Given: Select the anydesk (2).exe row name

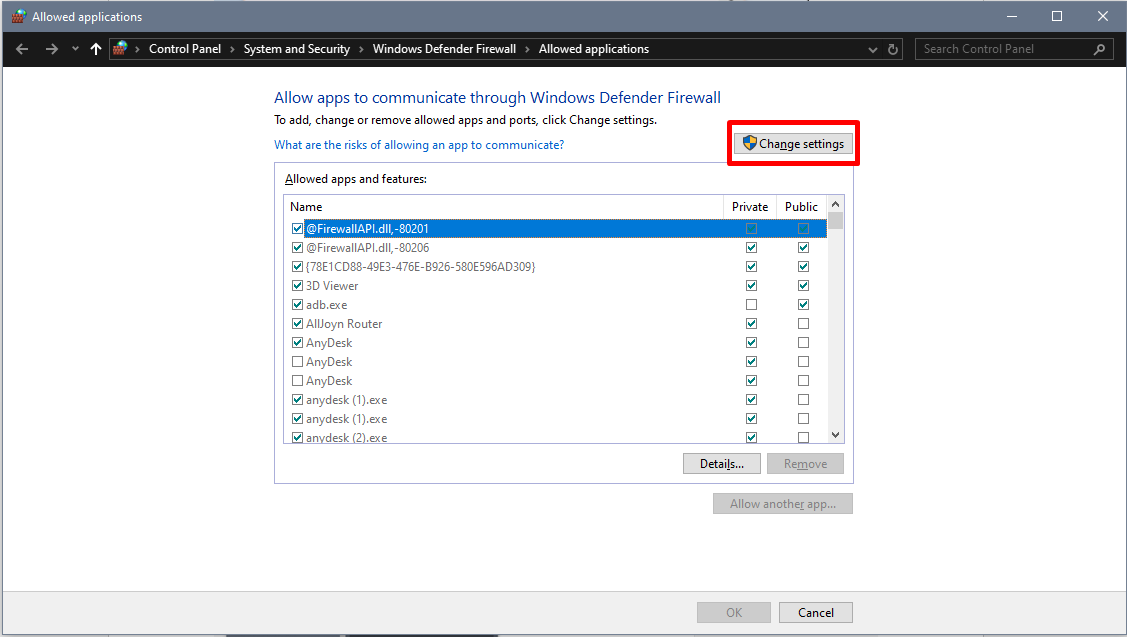Looking at the screenshot, I should pyautogui.click(x=346, y=437).
